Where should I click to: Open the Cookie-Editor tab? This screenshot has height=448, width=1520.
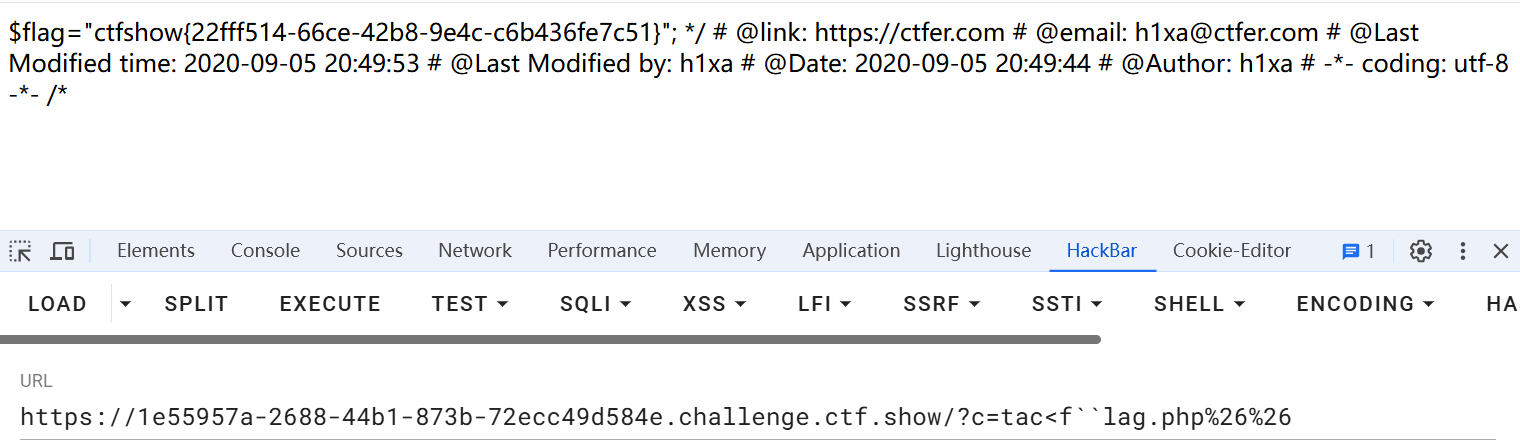[x=1232, y=251]
